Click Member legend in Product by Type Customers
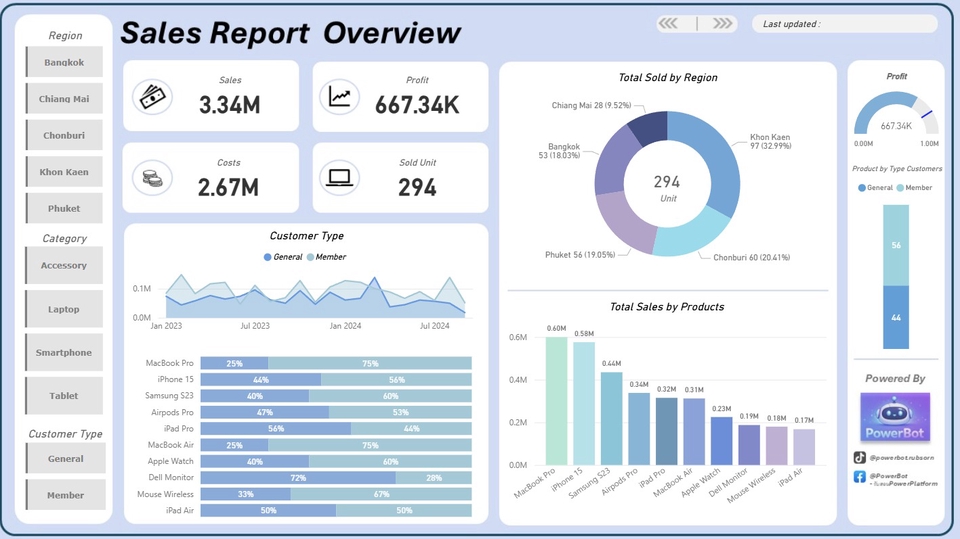The image size is (960, 539). 914,187
